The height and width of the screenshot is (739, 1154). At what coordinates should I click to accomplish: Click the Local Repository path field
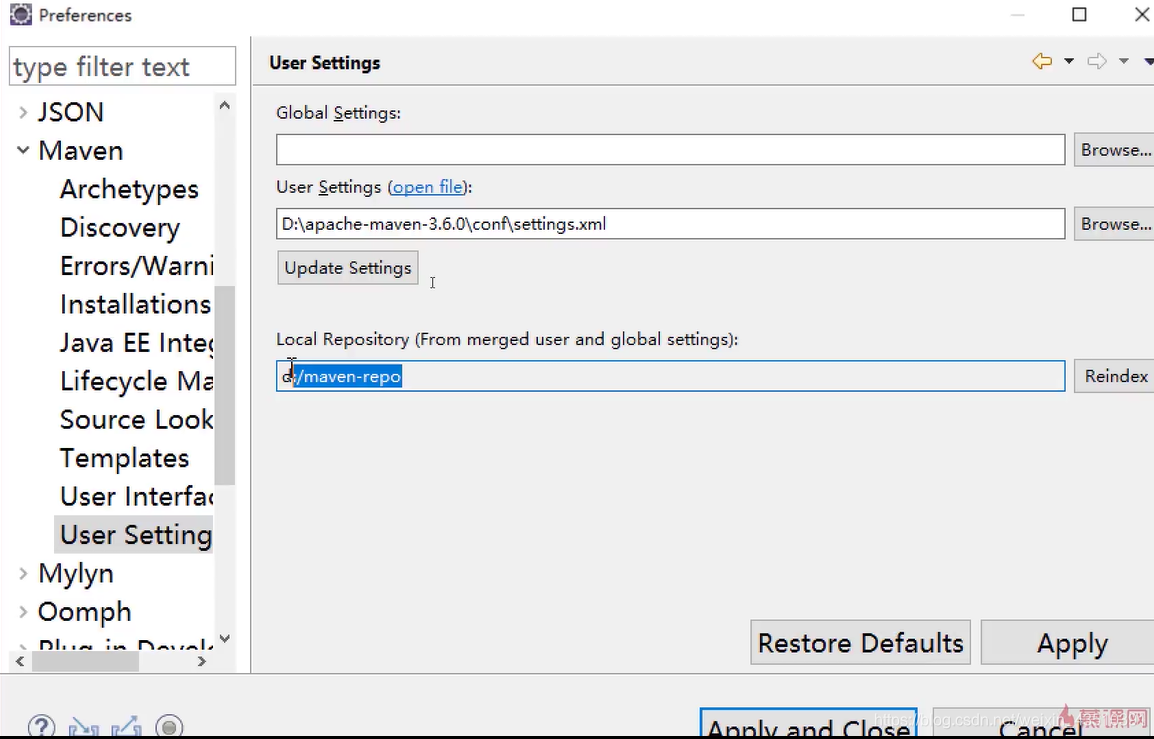coord(670,376)
